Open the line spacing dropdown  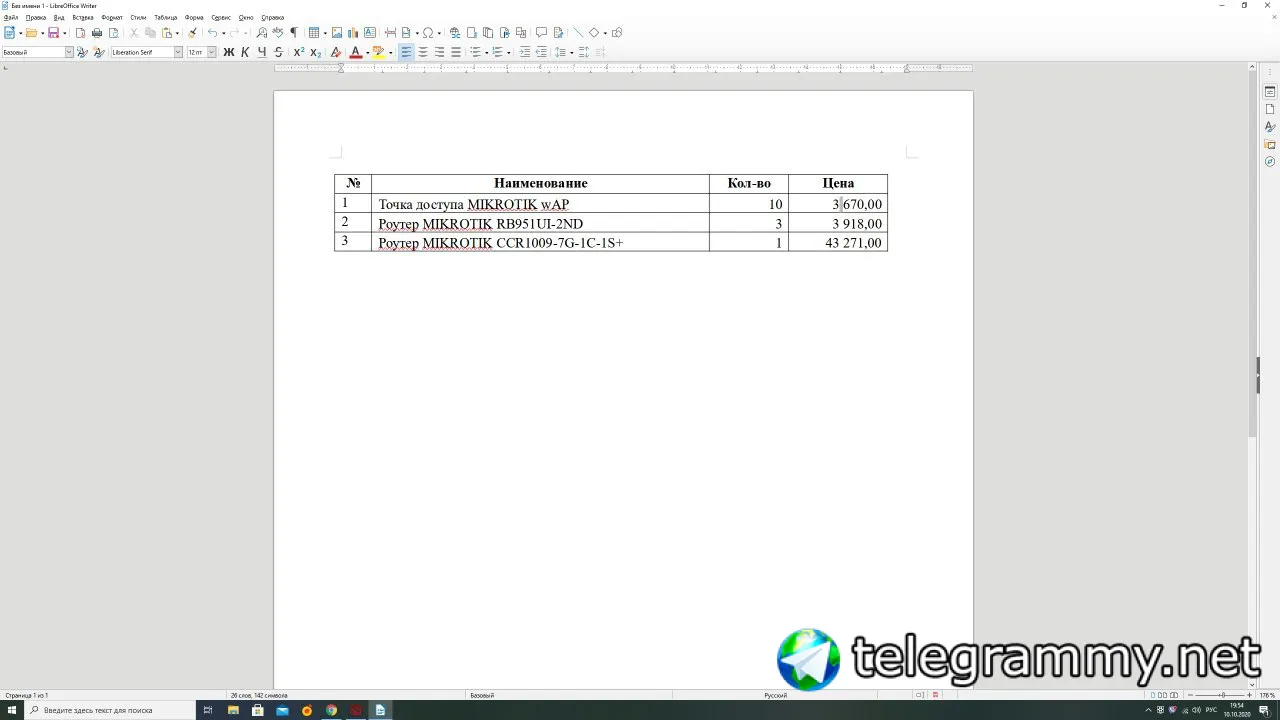tap(571, 52)
